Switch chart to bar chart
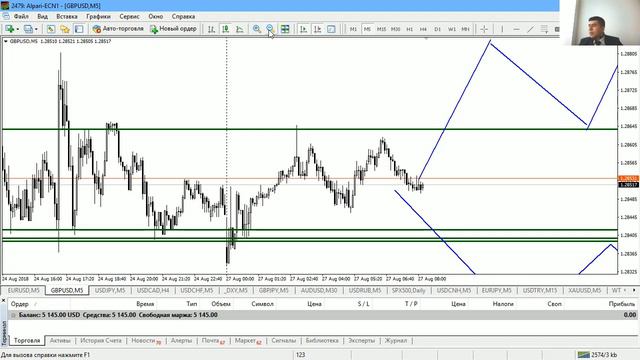The image size is (640, 360). [211, 29]
